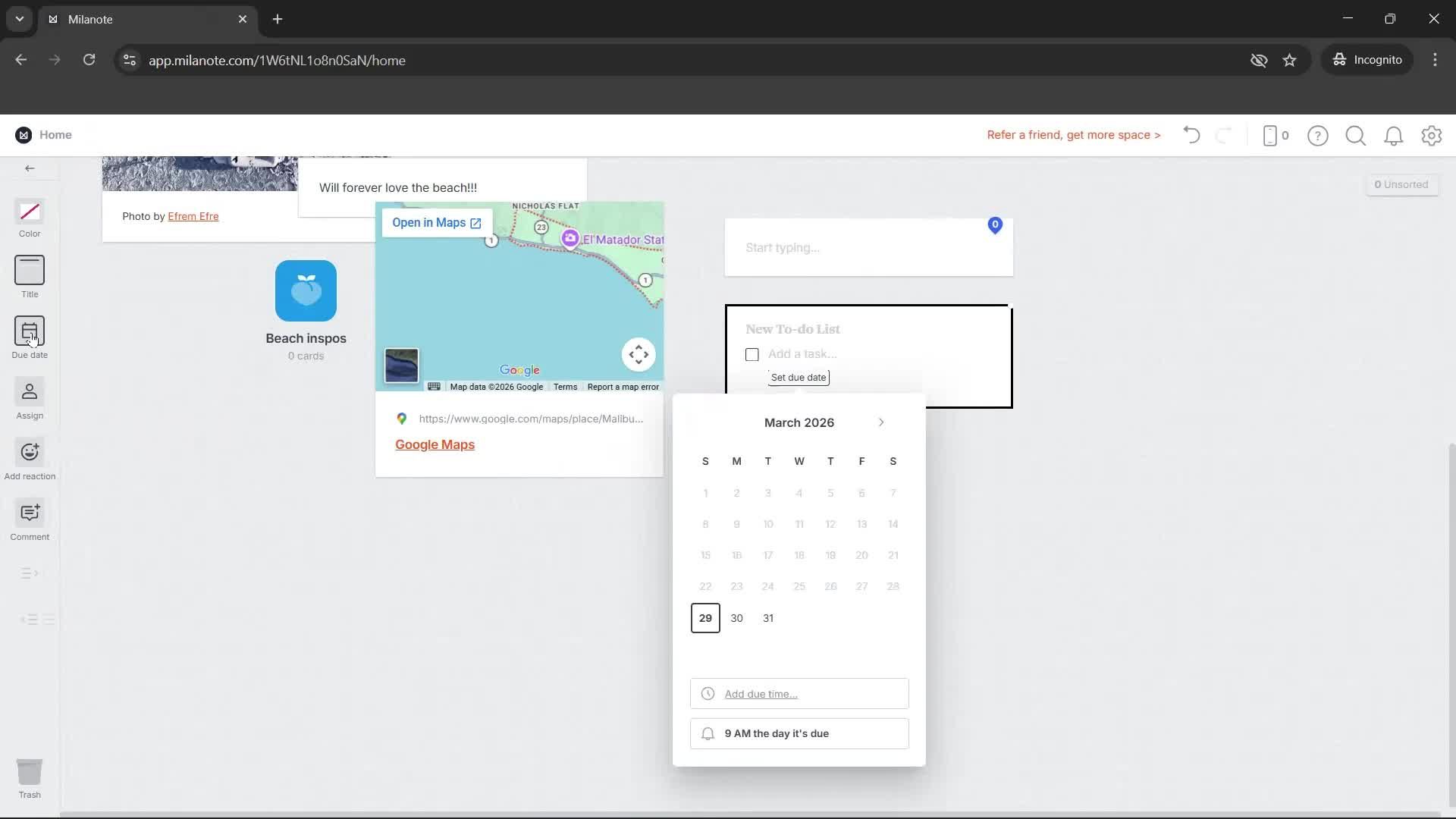Click the Add reaction icon
This screenshot has height=819, width=1456.
tap(29, 458)
